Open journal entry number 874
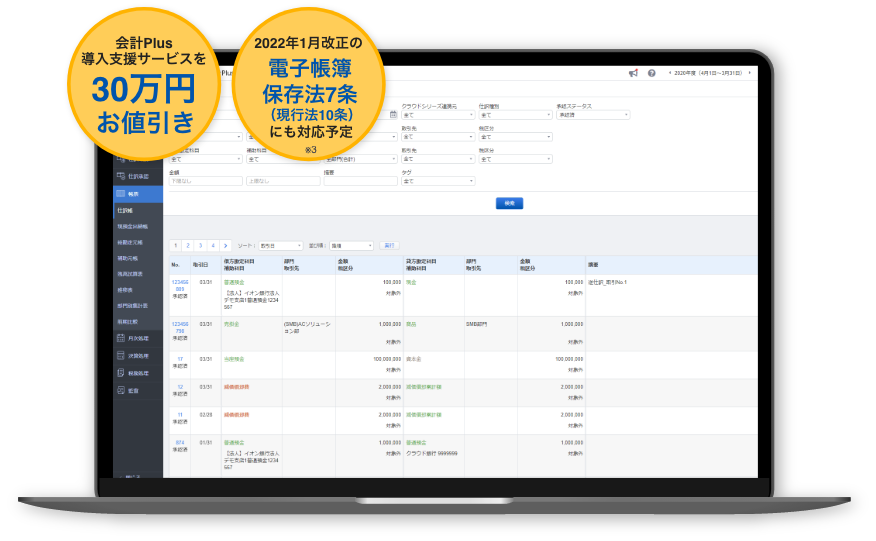876x541 pixels. coord(180,443)
